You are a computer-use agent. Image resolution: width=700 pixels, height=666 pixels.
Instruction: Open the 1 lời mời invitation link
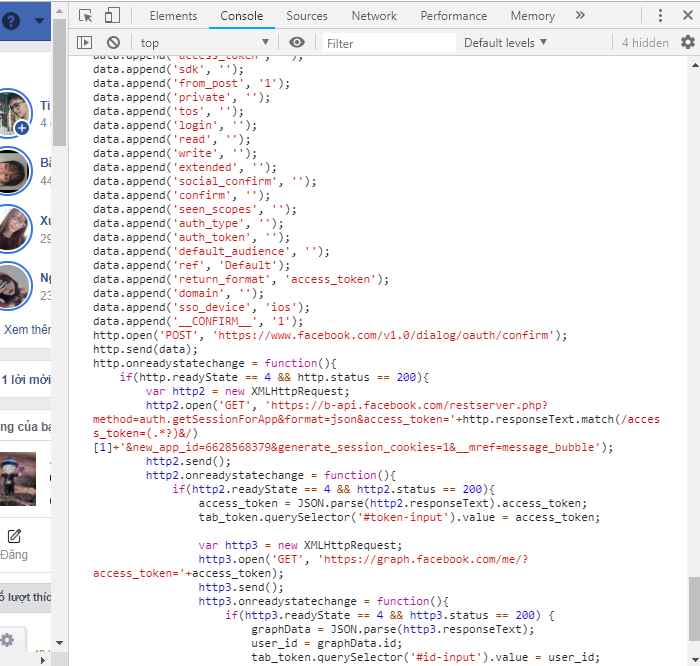pos(25,380)
